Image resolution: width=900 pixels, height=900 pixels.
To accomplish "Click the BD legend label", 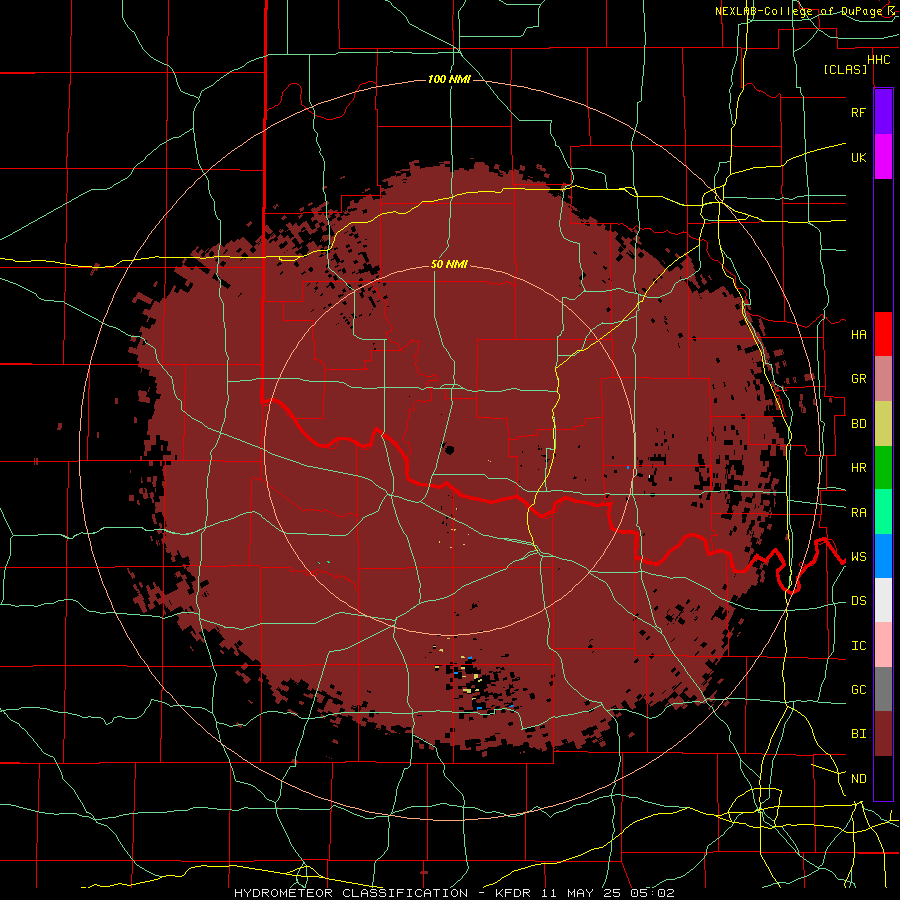I will point(858,424).
